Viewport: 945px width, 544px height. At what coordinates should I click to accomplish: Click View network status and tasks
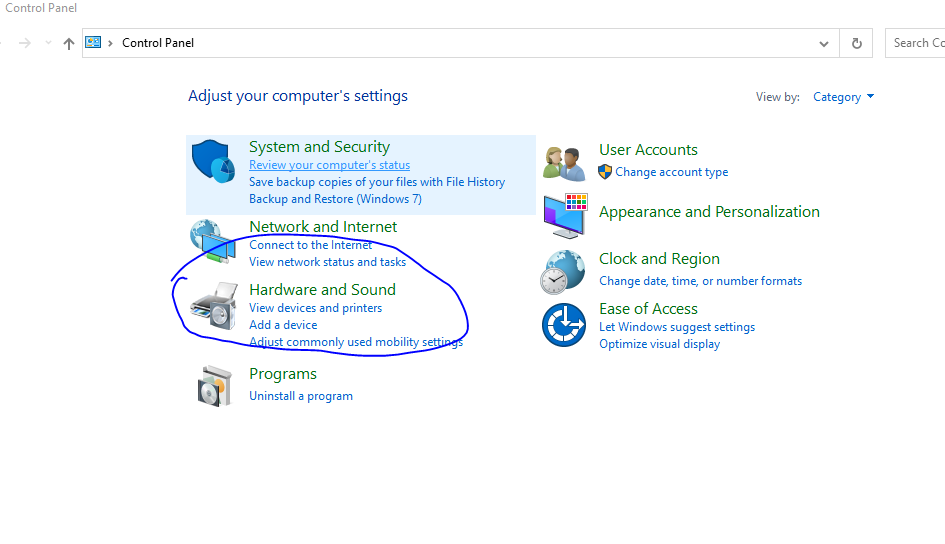tap(328, 262)
